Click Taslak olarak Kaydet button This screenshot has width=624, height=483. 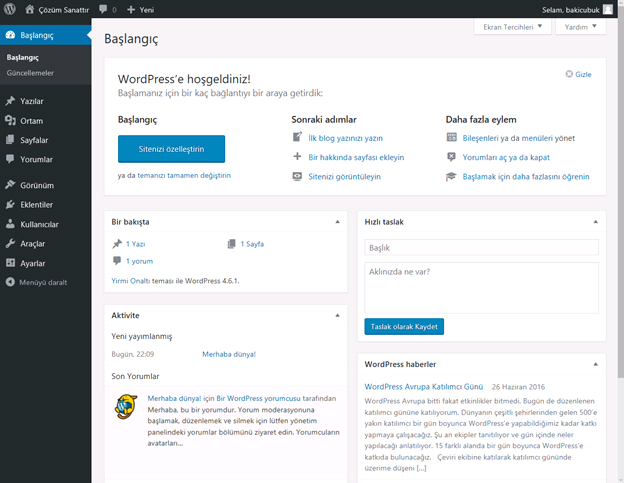click(404, 326)
